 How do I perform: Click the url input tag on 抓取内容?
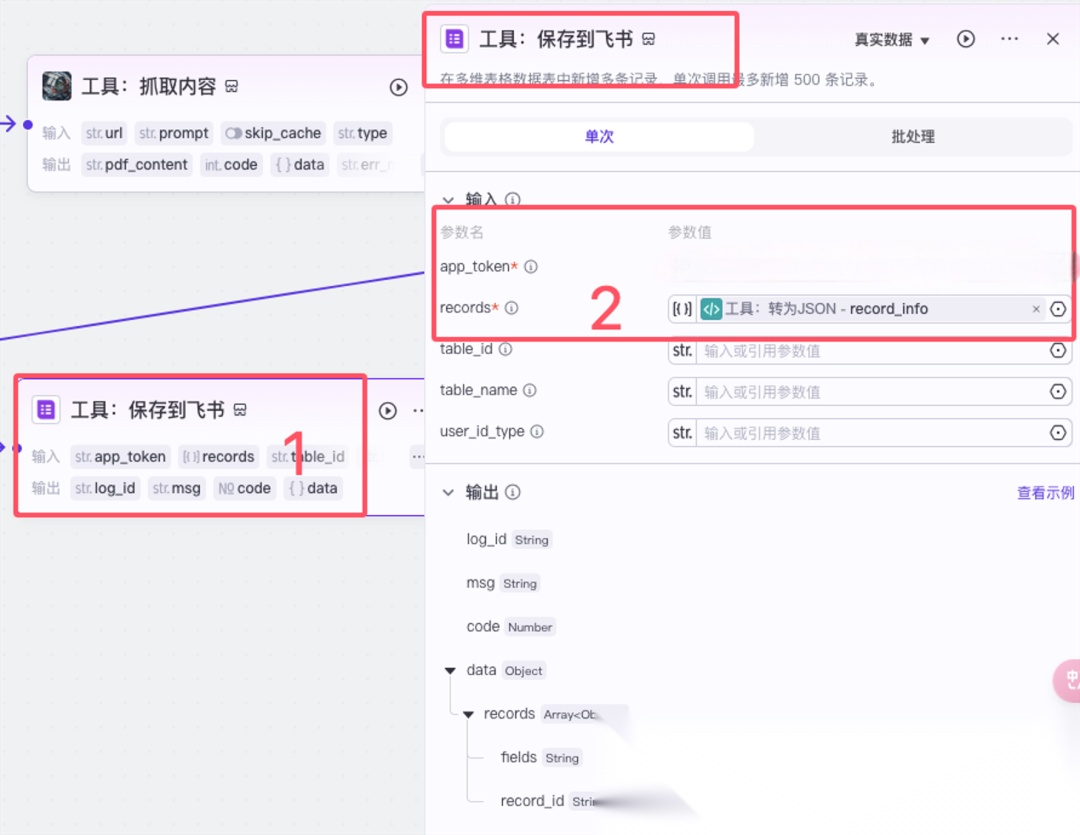coord(104,133)
